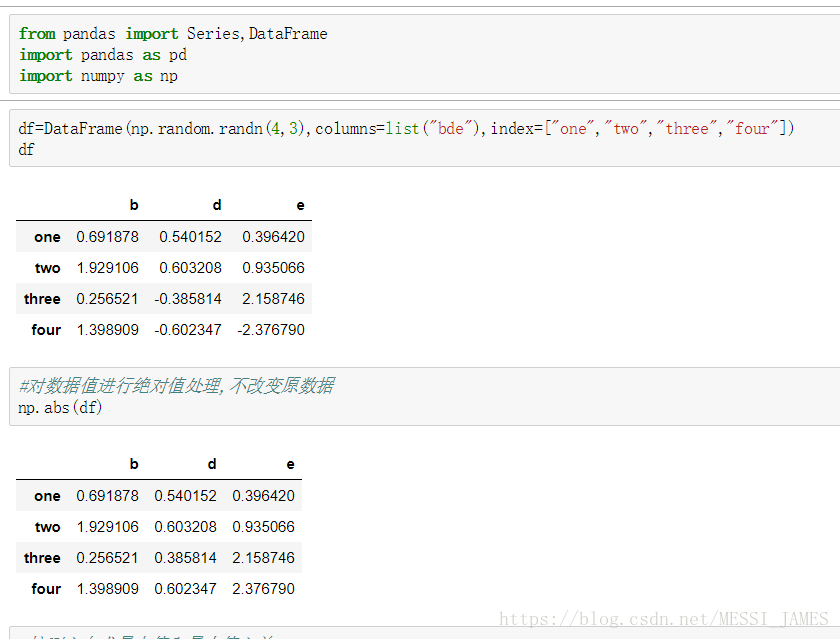Click the lone 'df' line in second cell

pos(26,149)
